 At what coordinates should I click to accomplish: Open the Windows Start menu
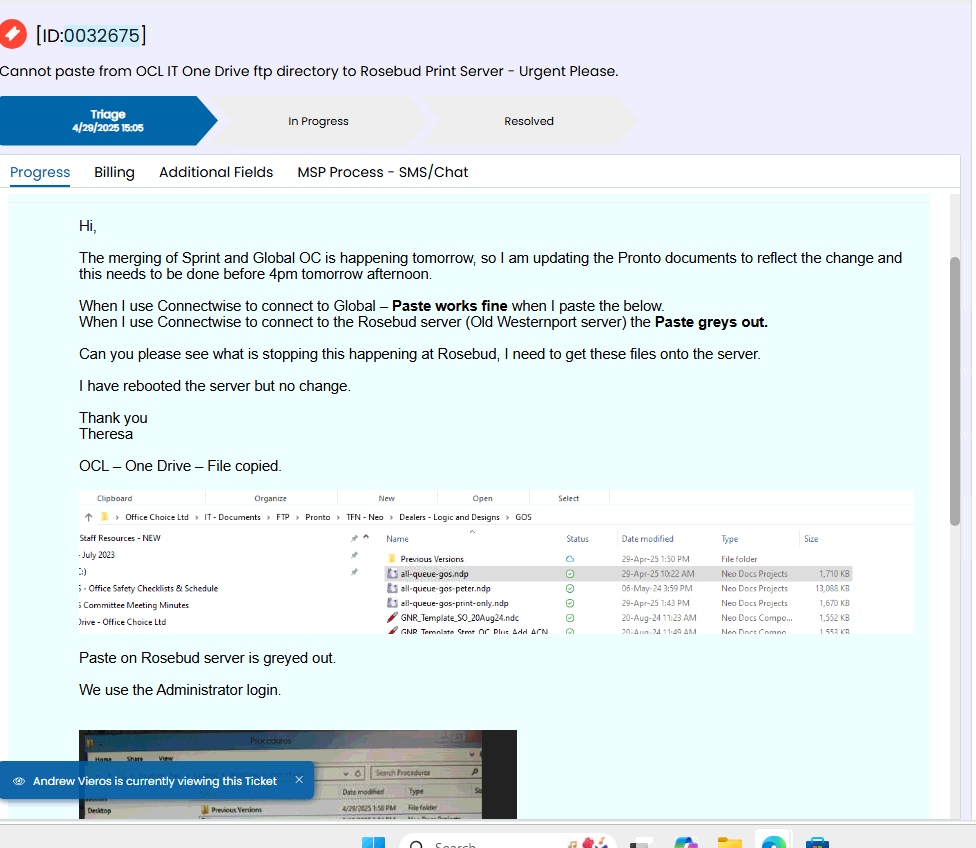pos(373,842)
